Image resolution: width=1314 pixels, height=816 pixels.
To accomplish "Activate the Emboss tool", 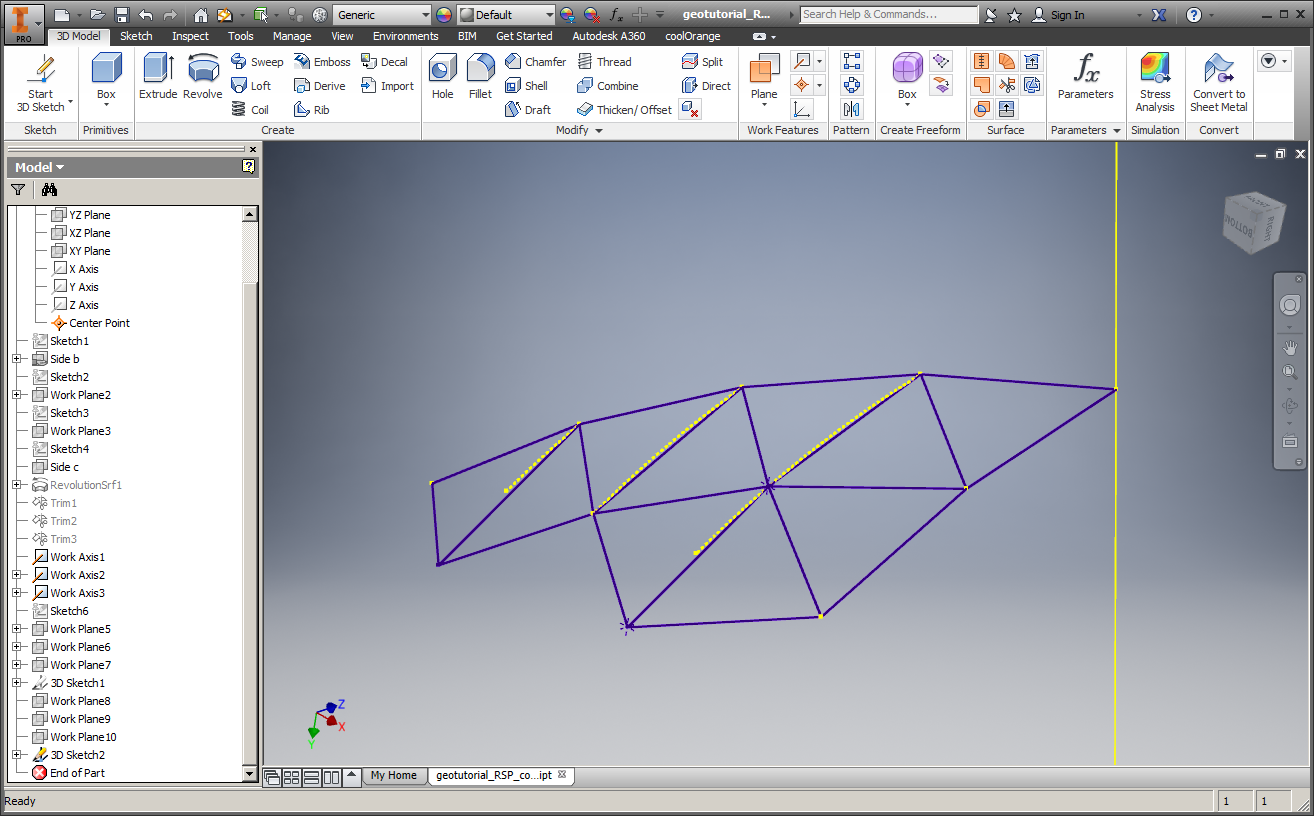I will pyautogui.click(x=322, y=62).
